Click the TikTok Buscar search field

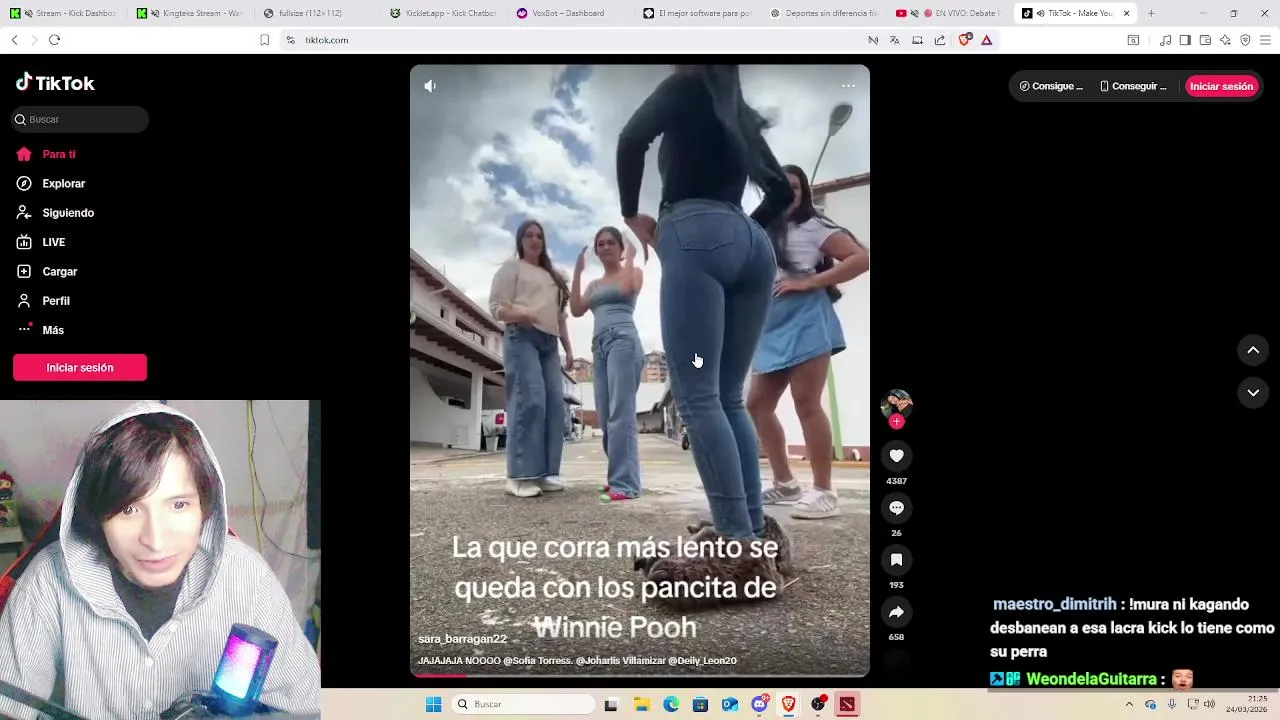(x=80, y=119)
